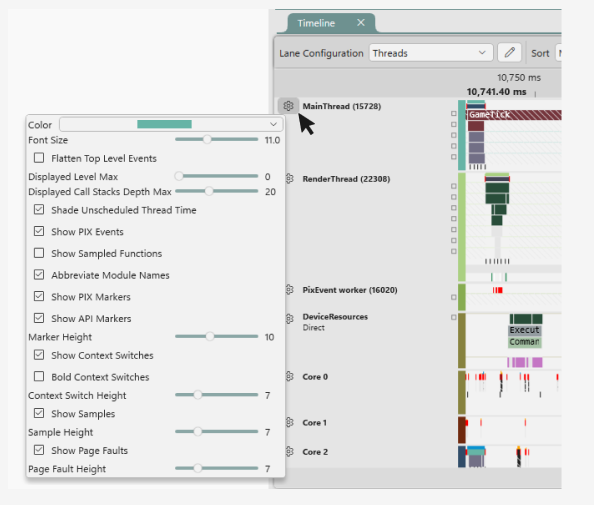The image size is (594, 505).
Task: Click the 10,741.40 ms time marker
Action: point(496,92)
